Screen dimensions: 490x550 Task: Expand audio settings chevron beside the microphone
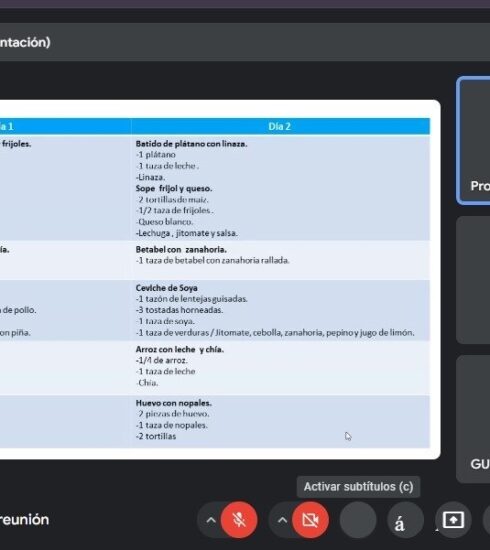tap(211, 520)
